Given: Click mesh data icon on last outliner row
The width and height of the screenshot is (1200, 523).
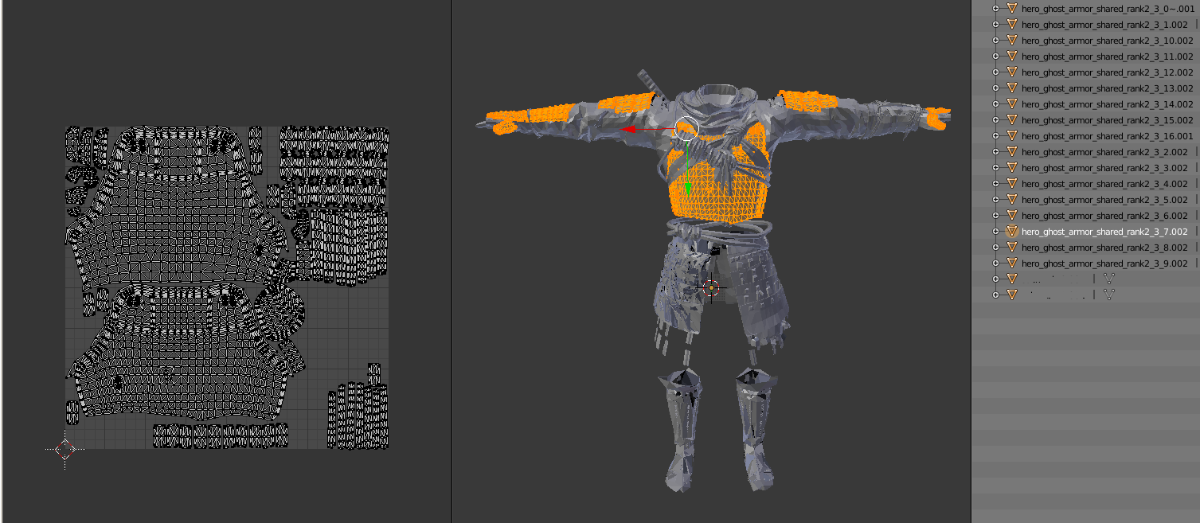Looking at the screenshot, I should pos(1108,295).
